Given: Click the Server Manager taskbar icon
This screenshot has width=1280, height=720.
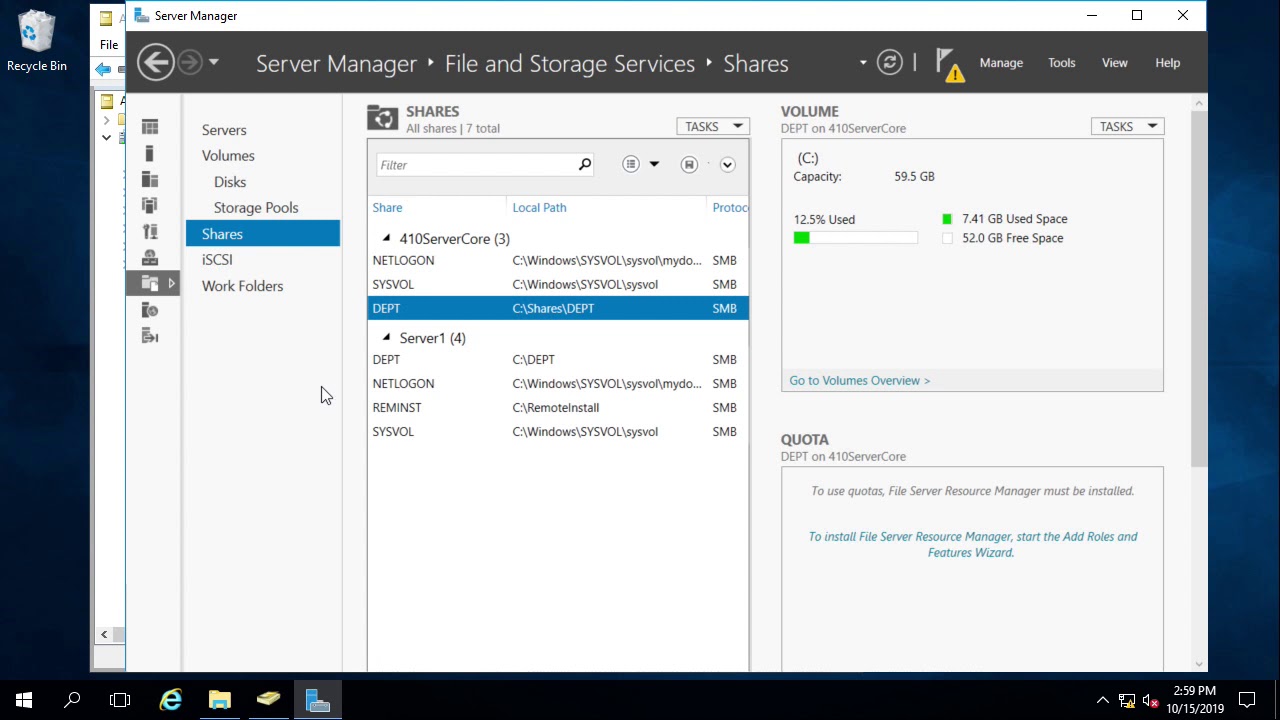Looking at the screenshot, I should click(x=318, y=700).
